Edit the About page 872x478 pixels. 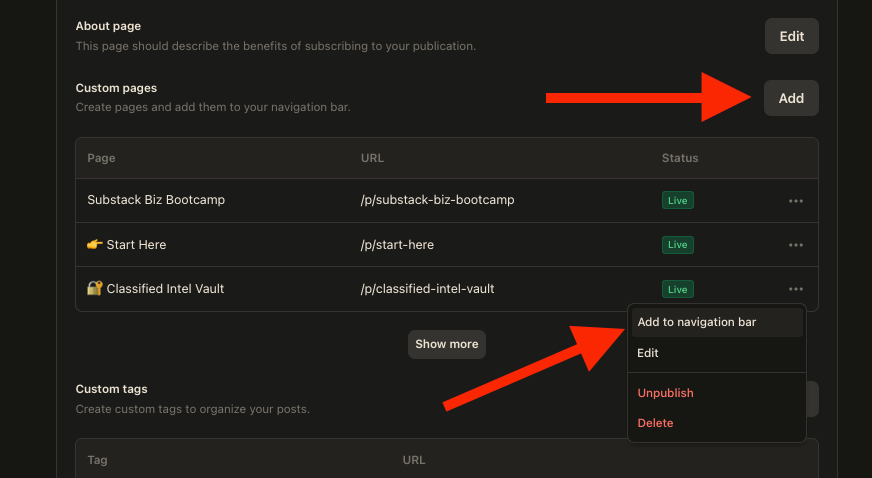tap(791, 36)
